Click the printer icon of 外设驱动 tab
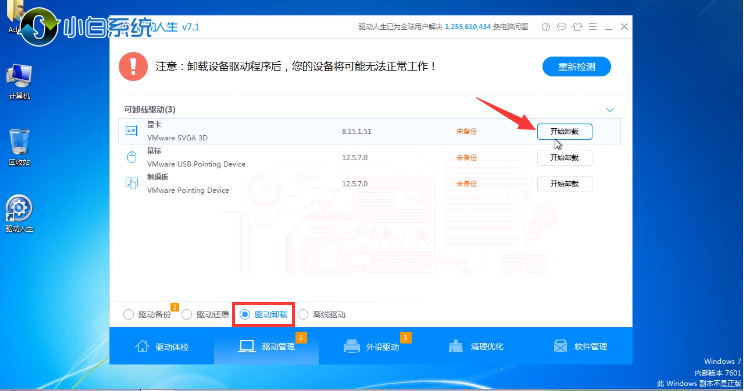This screenshot has width=744, height=391. pos(352,346)
